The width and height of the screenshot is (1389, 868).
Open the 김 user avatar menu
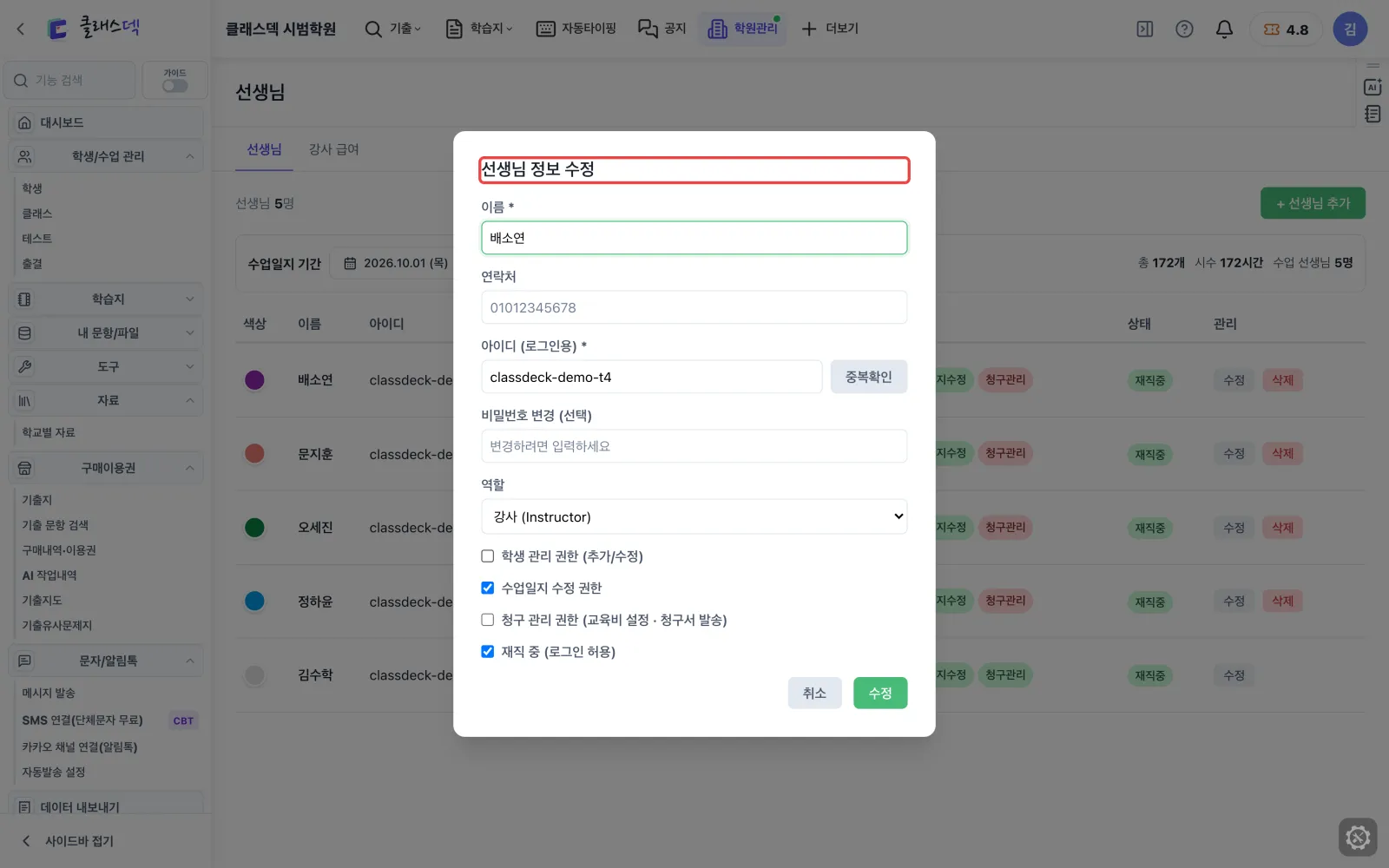point(1350,29)
